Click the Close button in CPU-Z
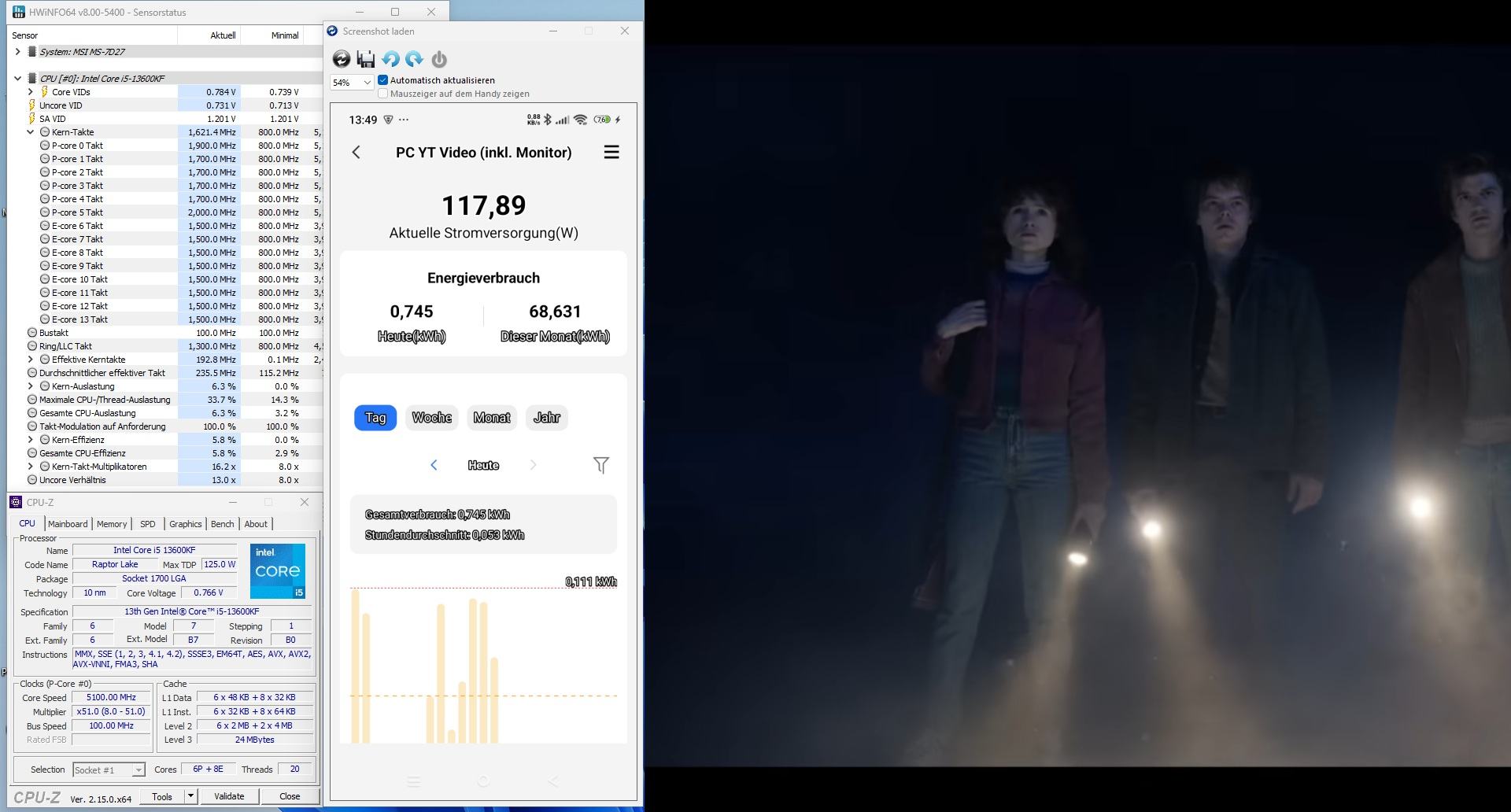The image size is (1511, 812). (290, 796)
